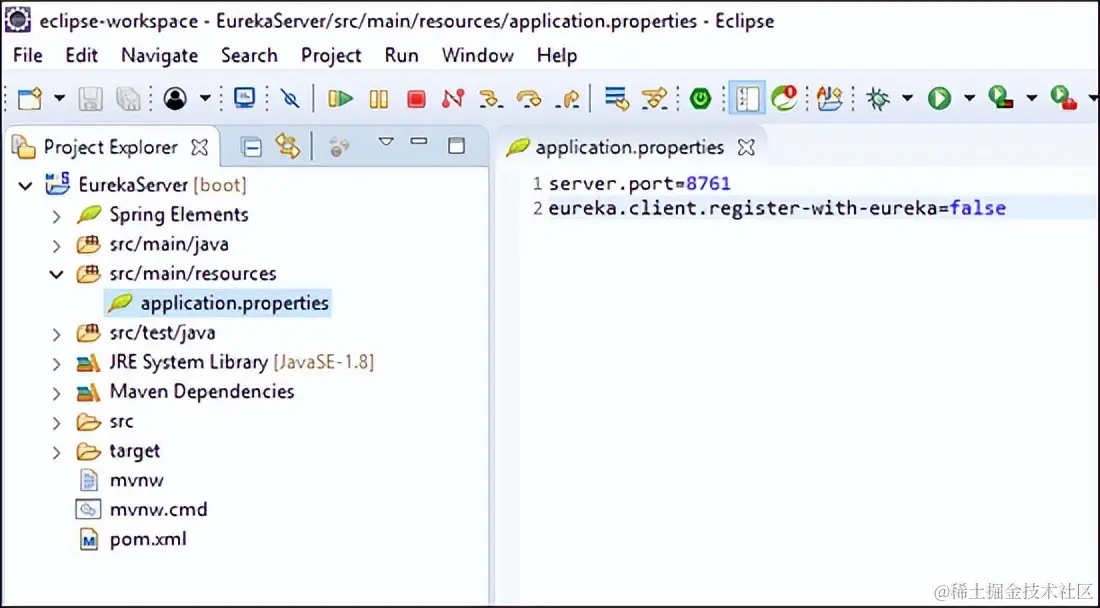Expand the JRE System Library node
Viewport: 1100px width, 608px height.
57,363
